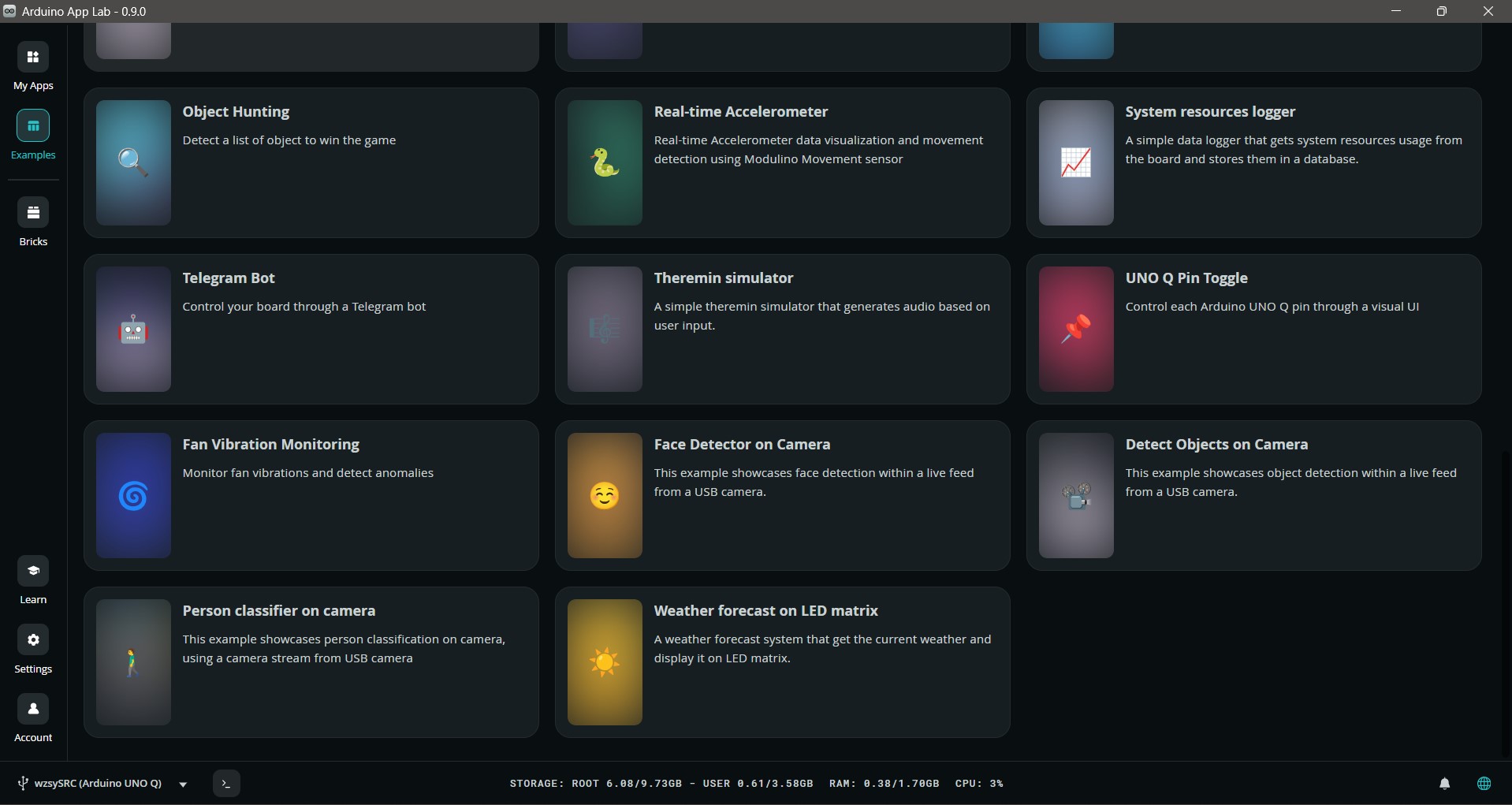Maximize or restore the App Lab window

[x=1442, y=11]
